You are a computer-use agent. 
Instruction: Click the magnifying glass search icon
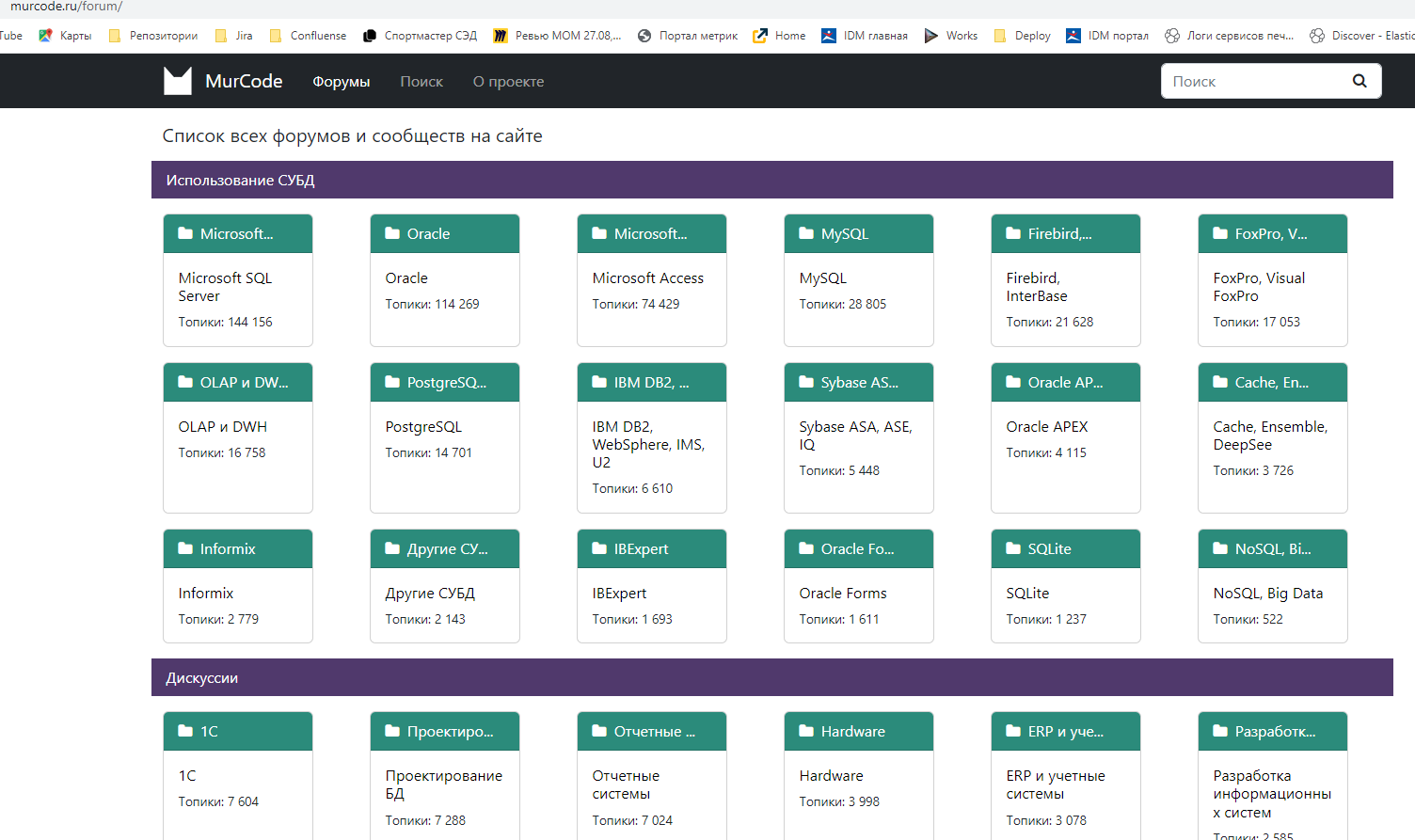coord(1359,81)
